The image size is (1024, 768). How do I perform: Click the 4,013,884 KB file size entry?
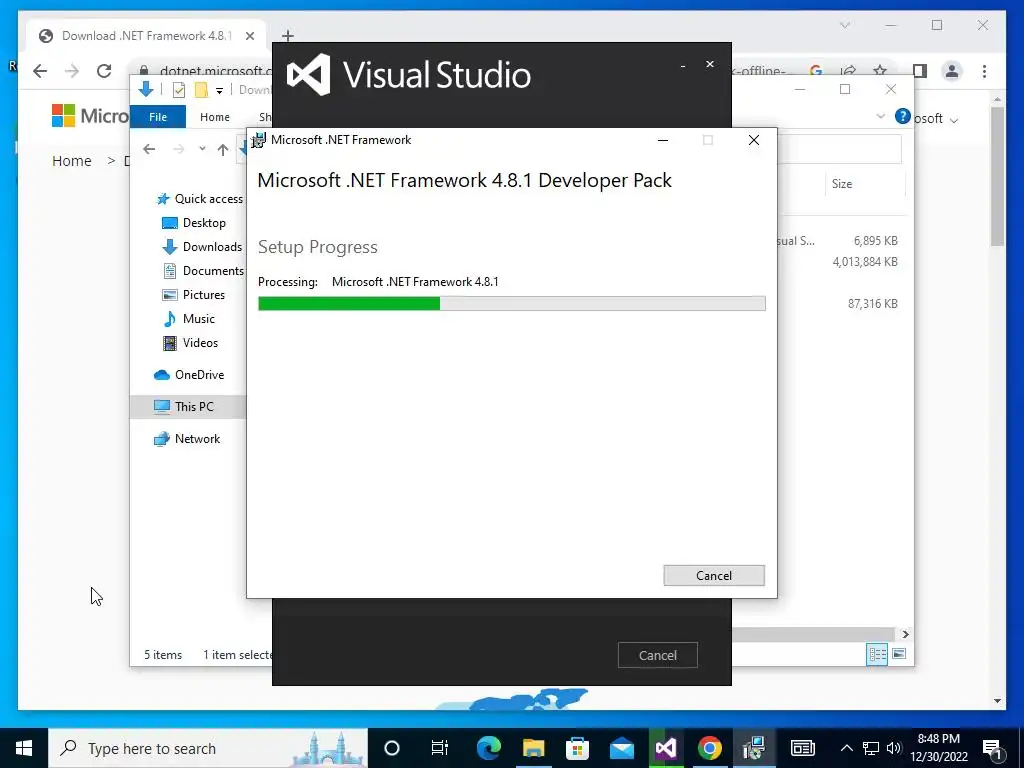click(865, 262)
